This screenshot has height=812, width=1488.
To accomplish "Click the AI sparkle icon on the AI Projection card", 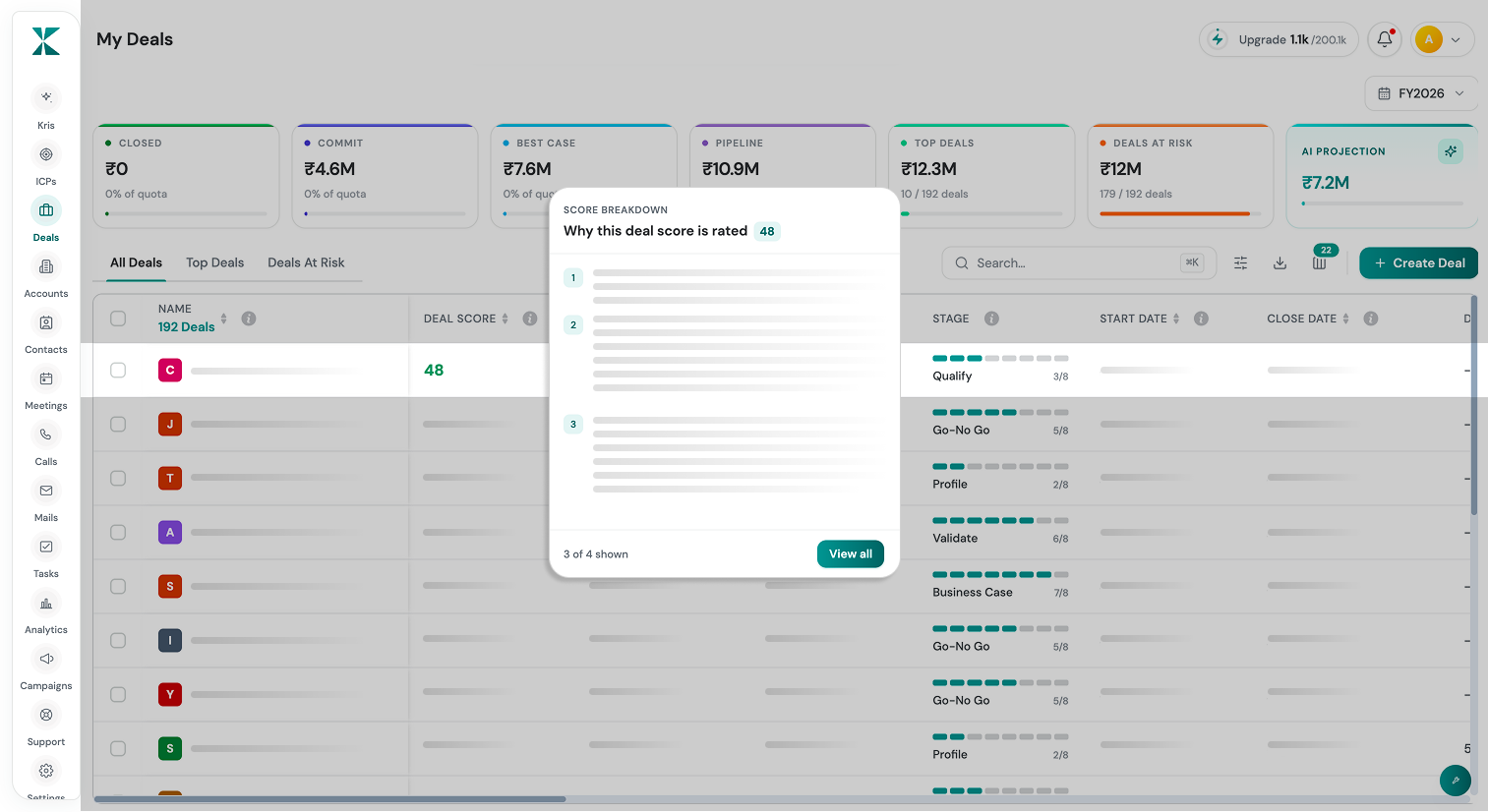I will (x=1451, y=150).
